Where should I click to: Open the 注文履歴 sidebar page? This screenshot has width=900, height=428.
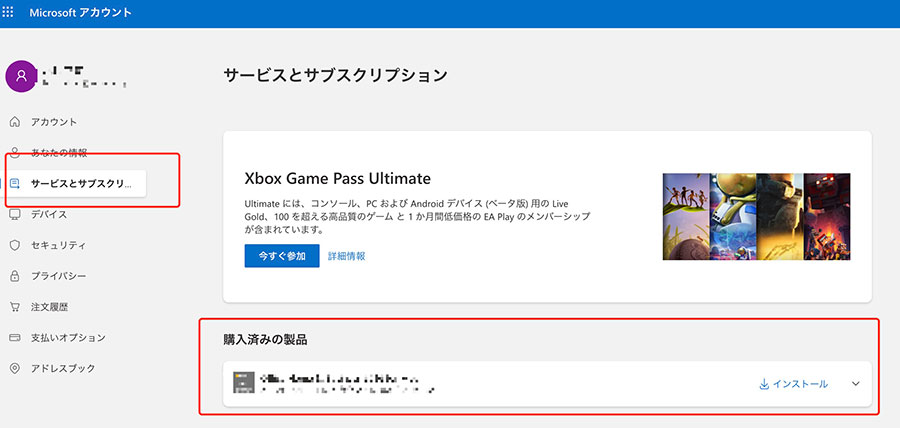click(x=50, y=307)
